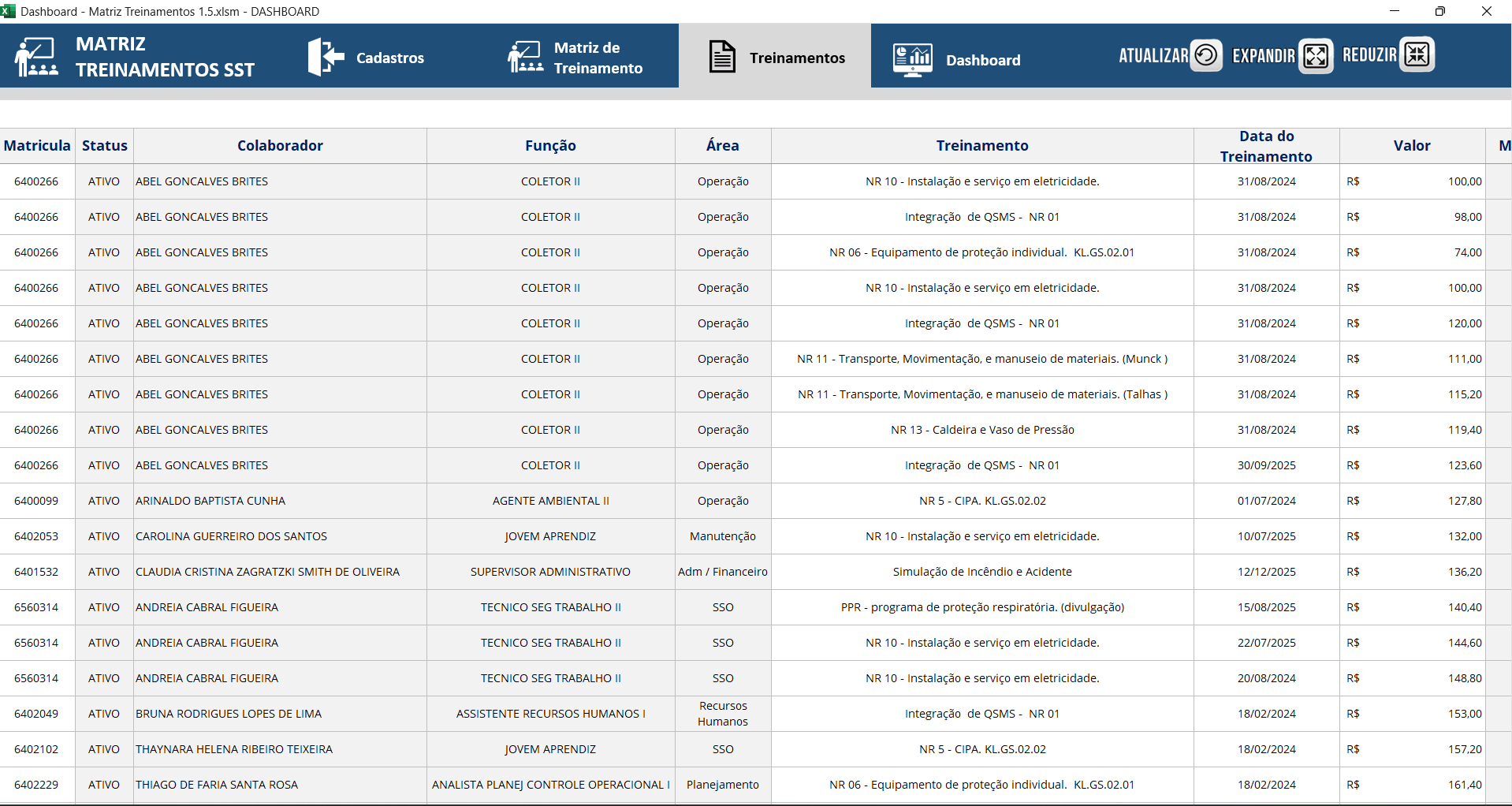Select the Função column header
This screenshot has height=806, width=1512.
point(550,146)
